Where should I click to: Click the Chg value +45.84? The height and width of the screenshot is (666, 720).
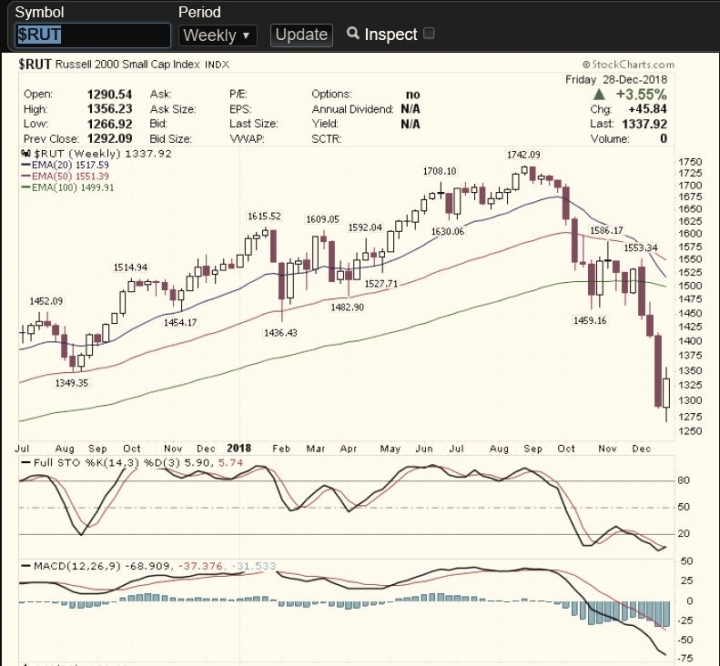647,109
